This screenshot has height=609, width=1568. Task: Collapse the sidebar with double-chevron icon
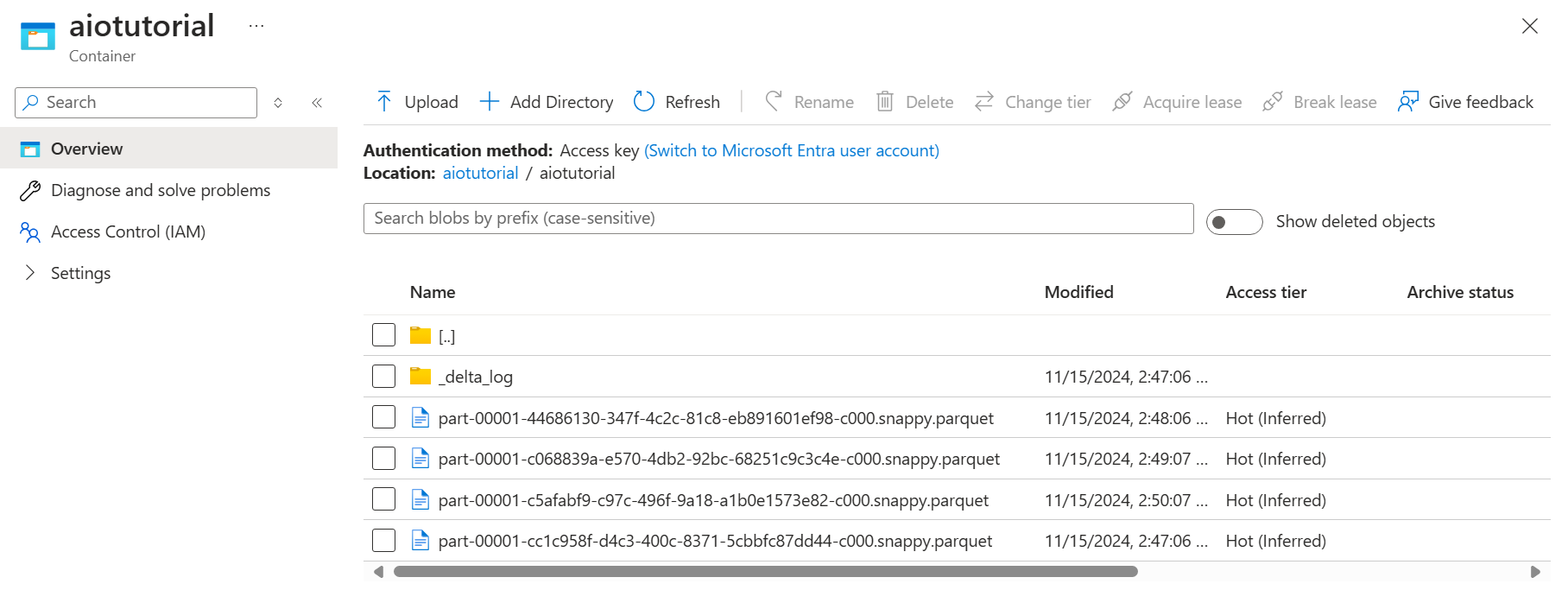[x=317, y=103]
